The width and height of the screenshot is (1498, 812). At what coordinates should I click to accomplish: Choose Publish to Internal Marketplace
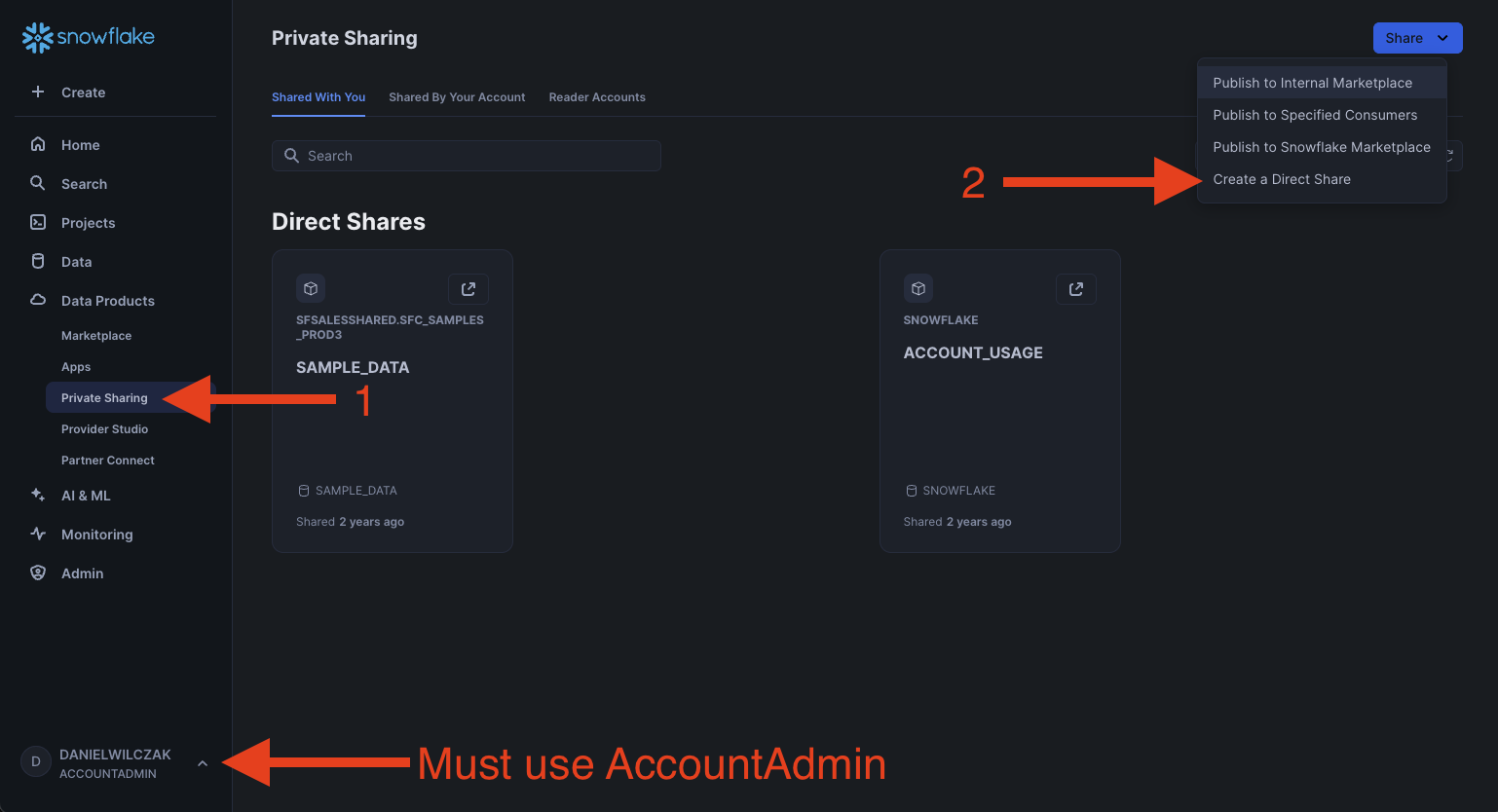click(1312, 83)
